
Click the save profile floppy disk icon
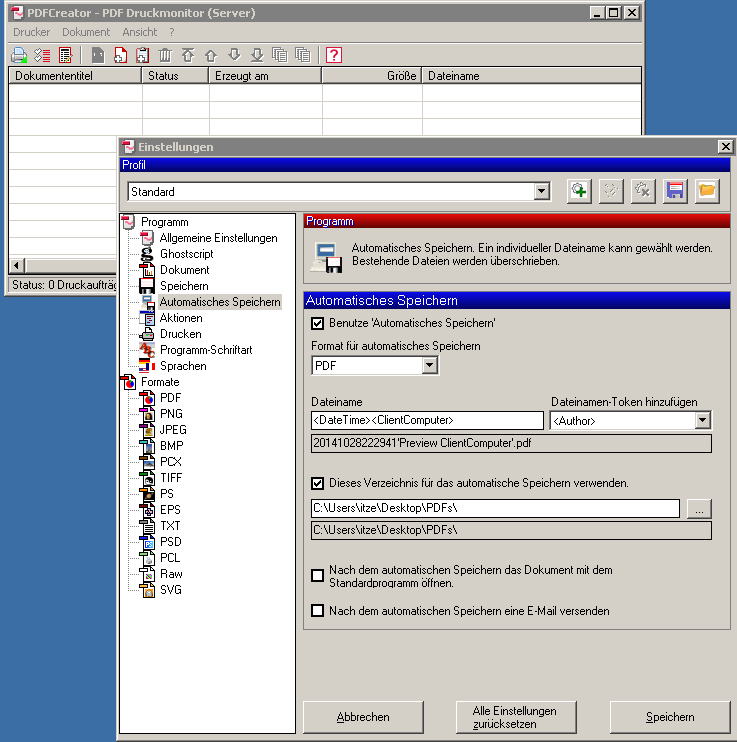(x=675, y=191)
